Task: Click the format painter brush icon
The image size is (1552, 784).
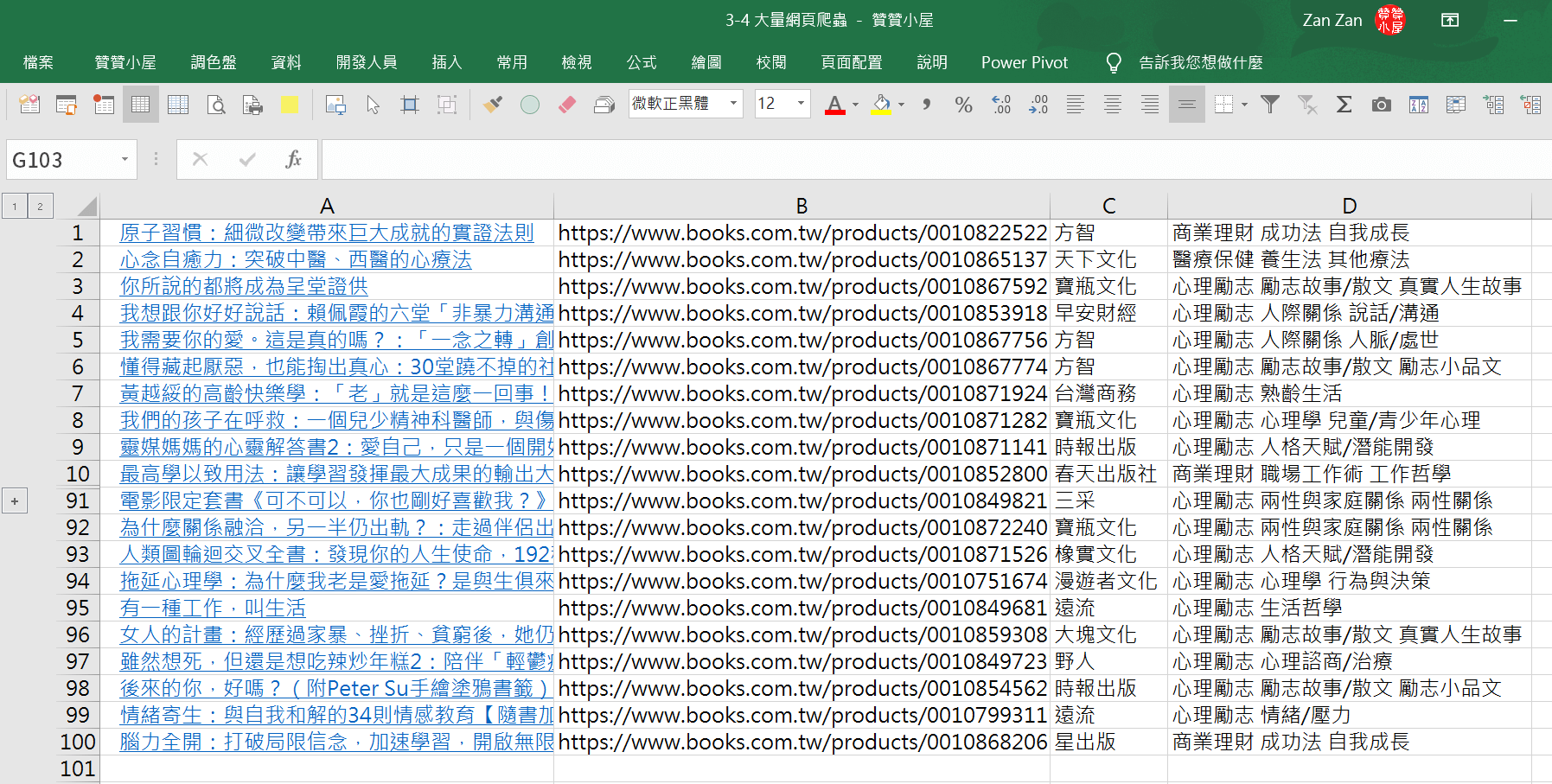Action: tap(492, 105)
